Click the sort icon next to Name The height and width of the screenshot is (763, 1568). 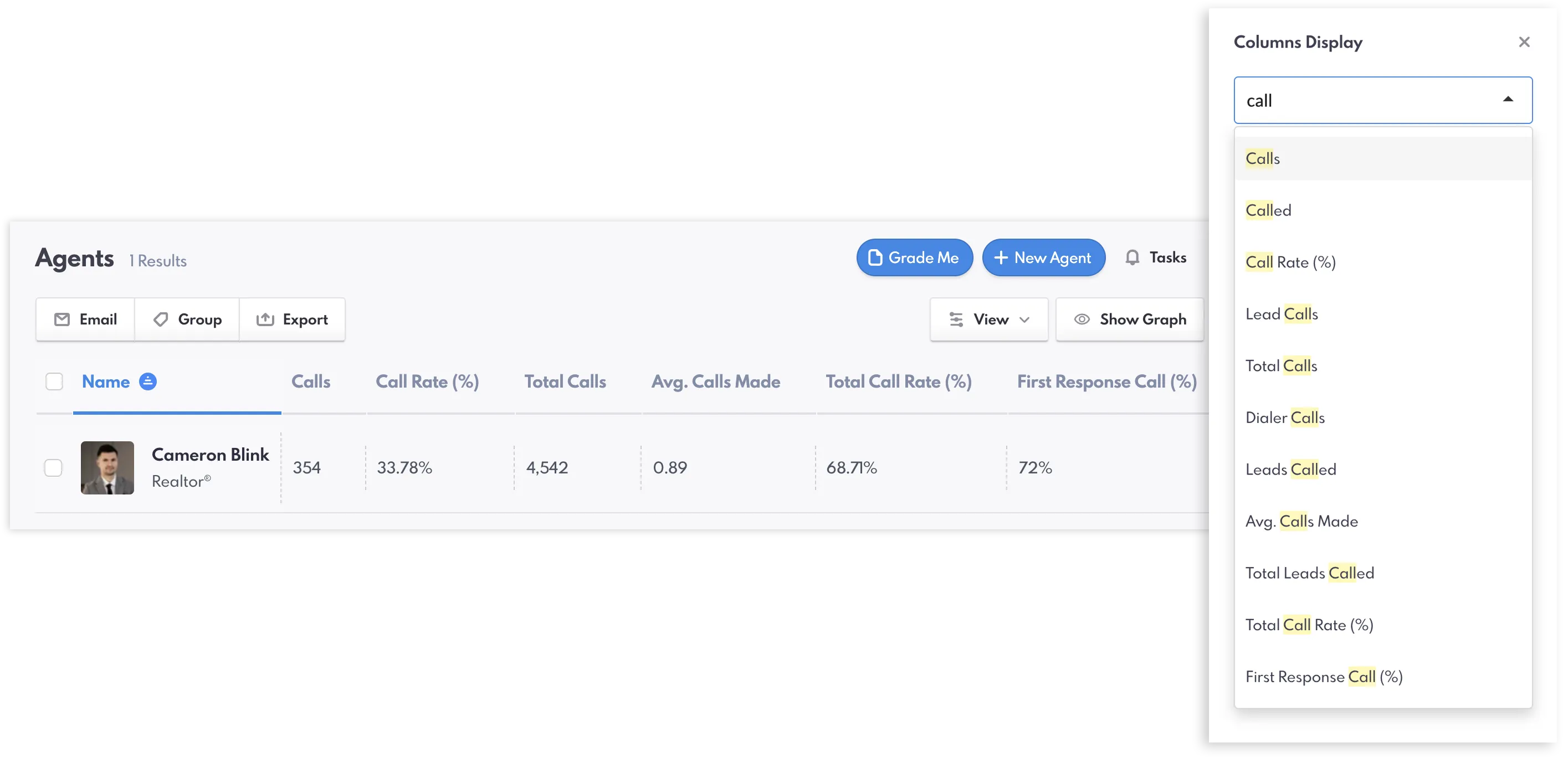click(148, 381)
